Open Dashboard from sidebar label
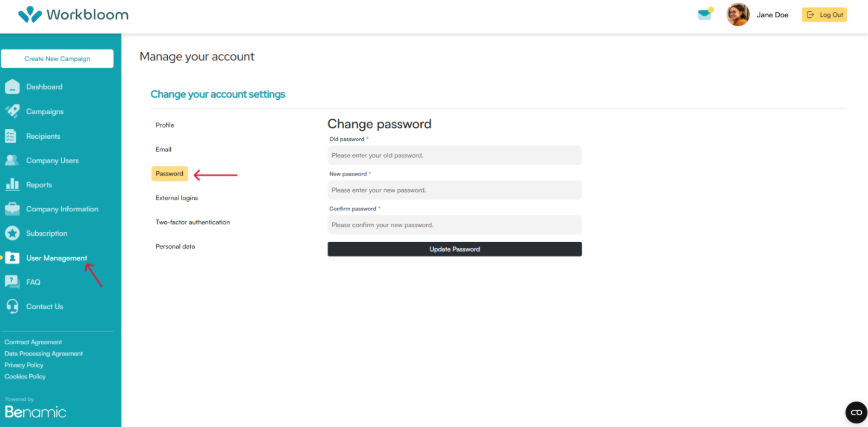The height and width of the screenshot is (427, 868). point(44,87)
